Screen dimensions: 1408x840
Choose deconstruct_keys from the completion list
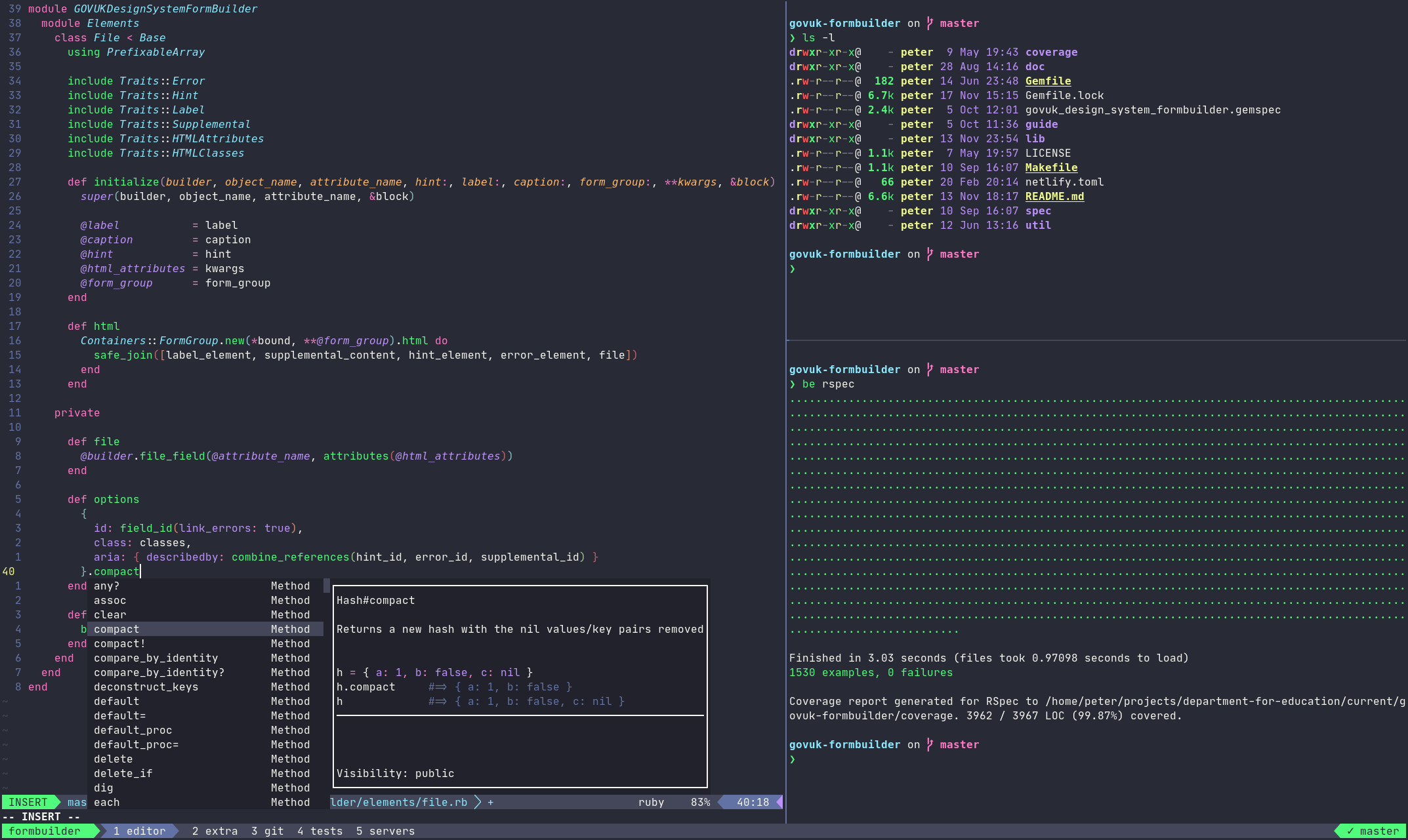146,687
